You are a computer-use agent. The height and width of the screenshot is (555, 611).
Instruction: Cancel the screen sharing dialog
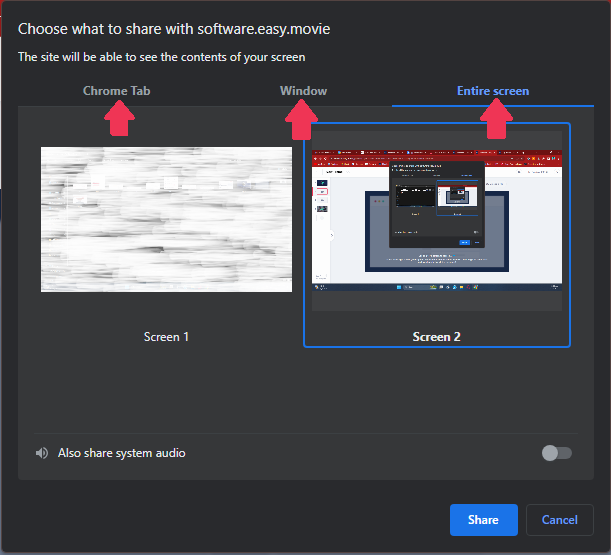tap(559, 520)
